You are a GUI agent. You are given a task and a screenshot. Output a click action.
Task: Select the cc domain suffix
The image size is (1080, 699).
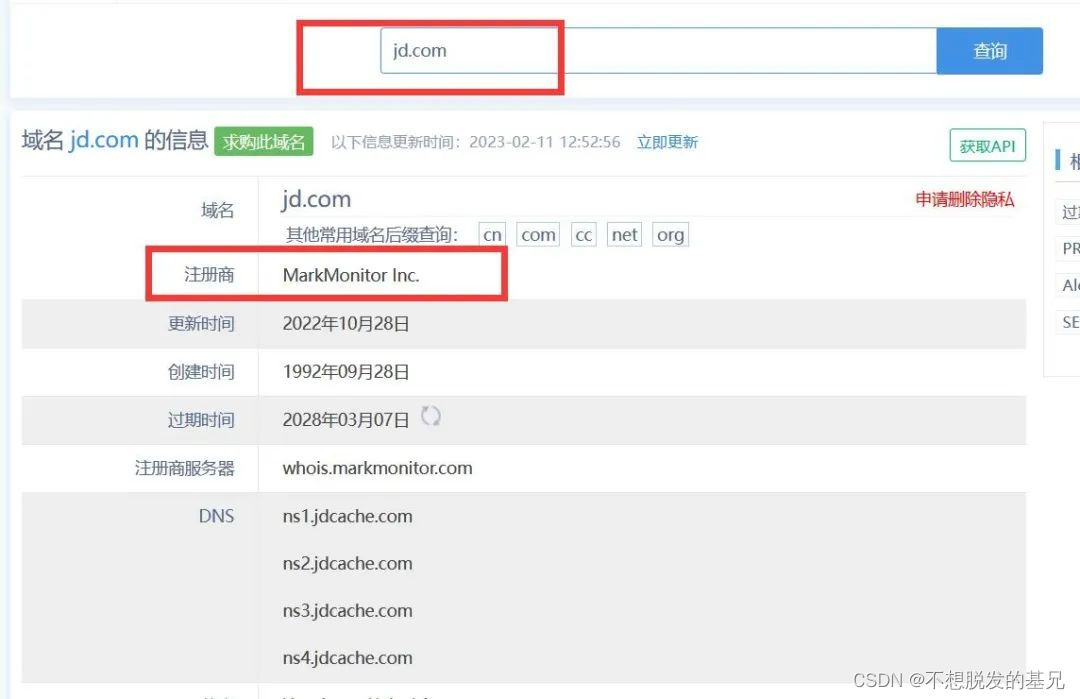coord(583,235)
